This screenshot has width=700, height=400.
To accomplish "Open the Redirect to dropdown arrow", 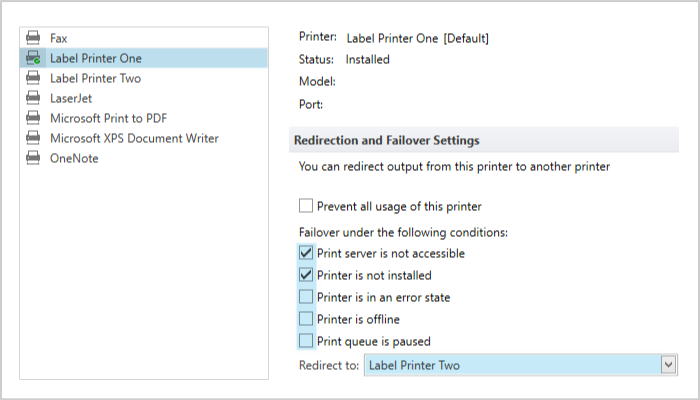I will (669, 366).
